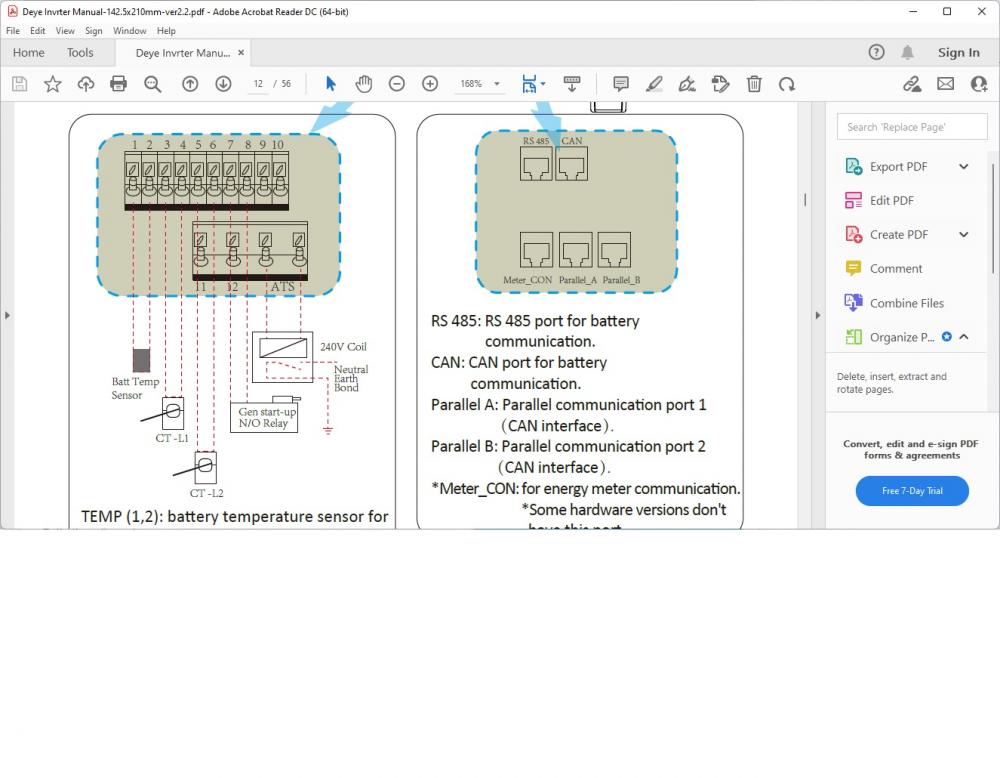The image size is (1000, 778).
Task: Open the Window menu
Action: coord(129,31)
